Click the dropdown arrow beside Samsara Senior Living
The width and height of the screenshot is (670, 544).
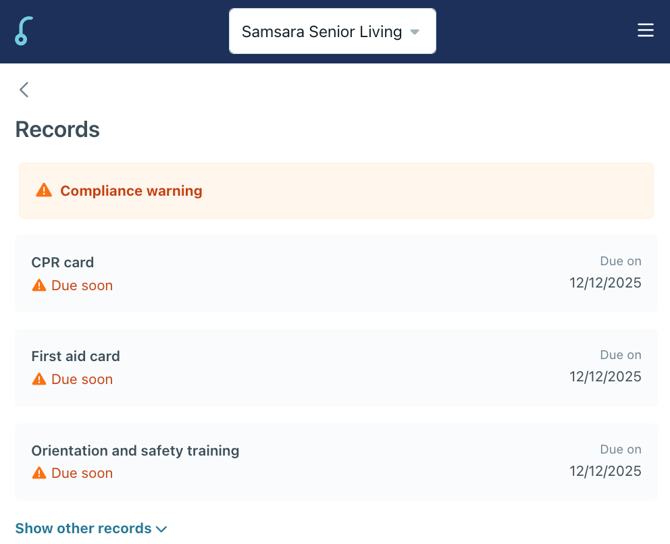coord(415,32)
